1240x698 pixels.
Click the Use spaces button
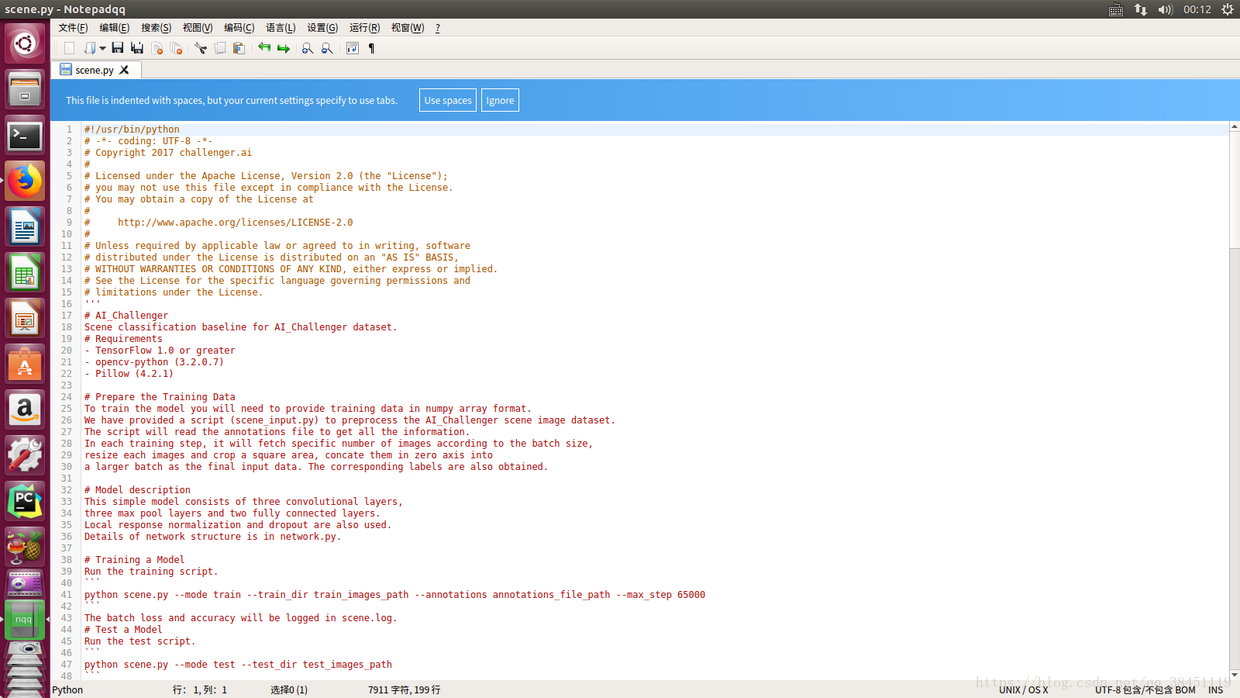click(448, 100)
